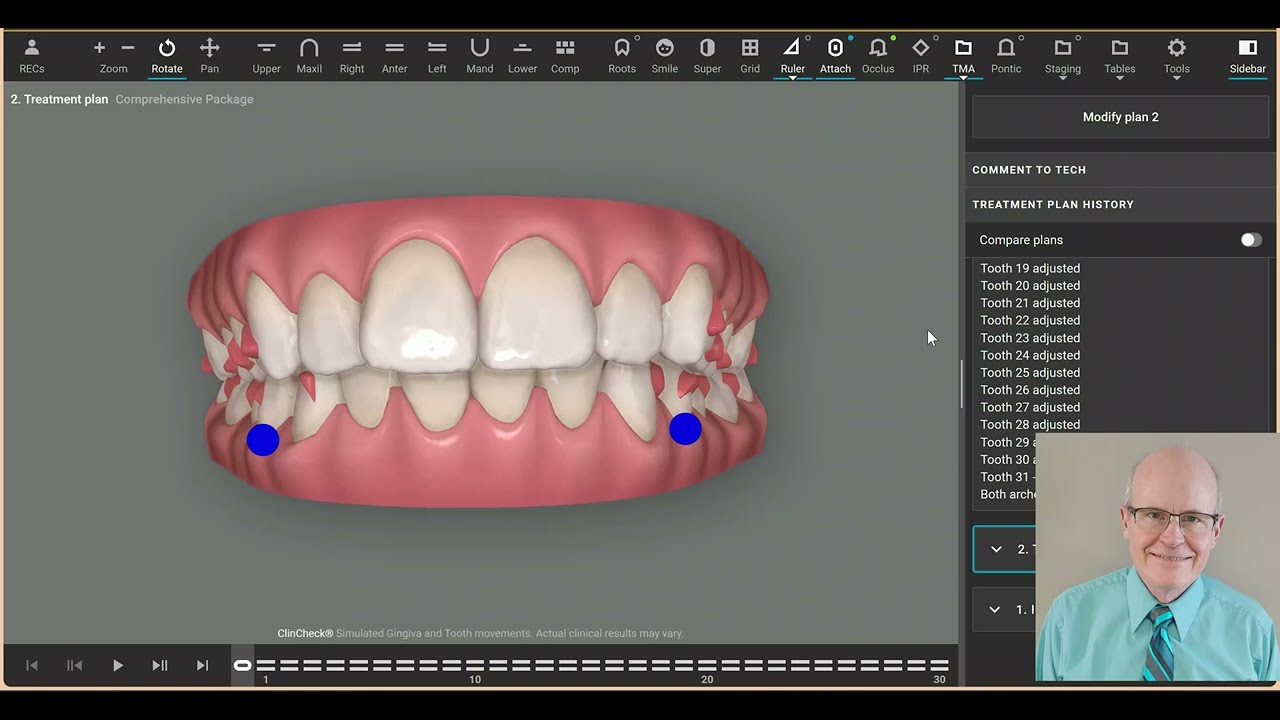Image resolution: width=1280 pixels, height=720 pixels.
Task: Jump to the first stage
Action: click(x=32, y=665)
